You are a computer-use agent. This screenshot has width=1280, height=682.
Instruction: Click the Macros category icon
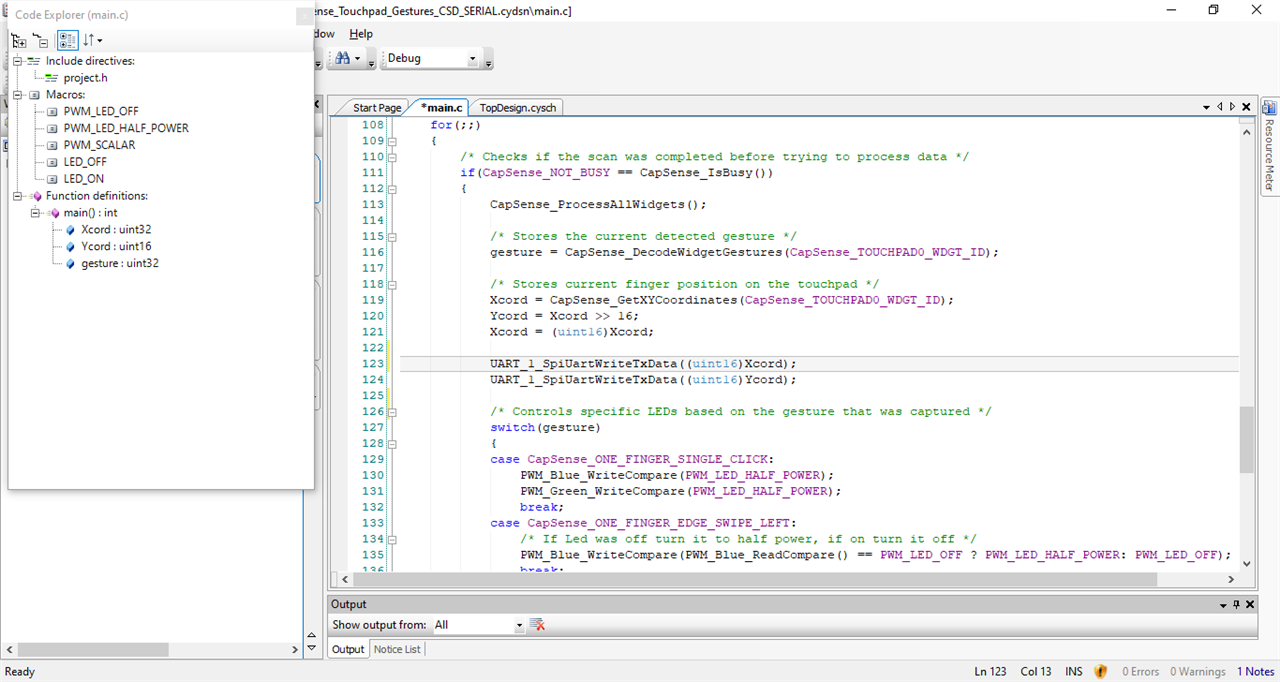point(34,95)
